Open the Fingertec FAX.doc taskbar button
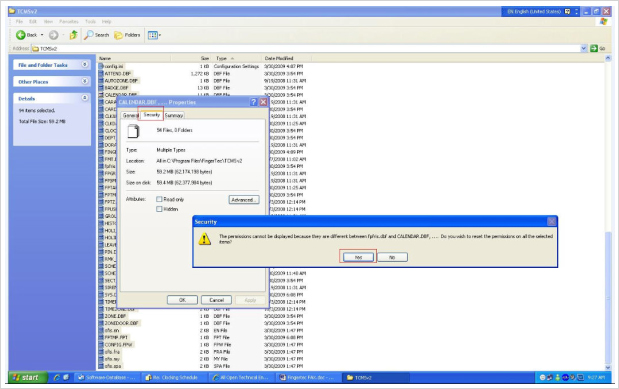The width and height of the screenshot is (619, 389). click(309, 378)
